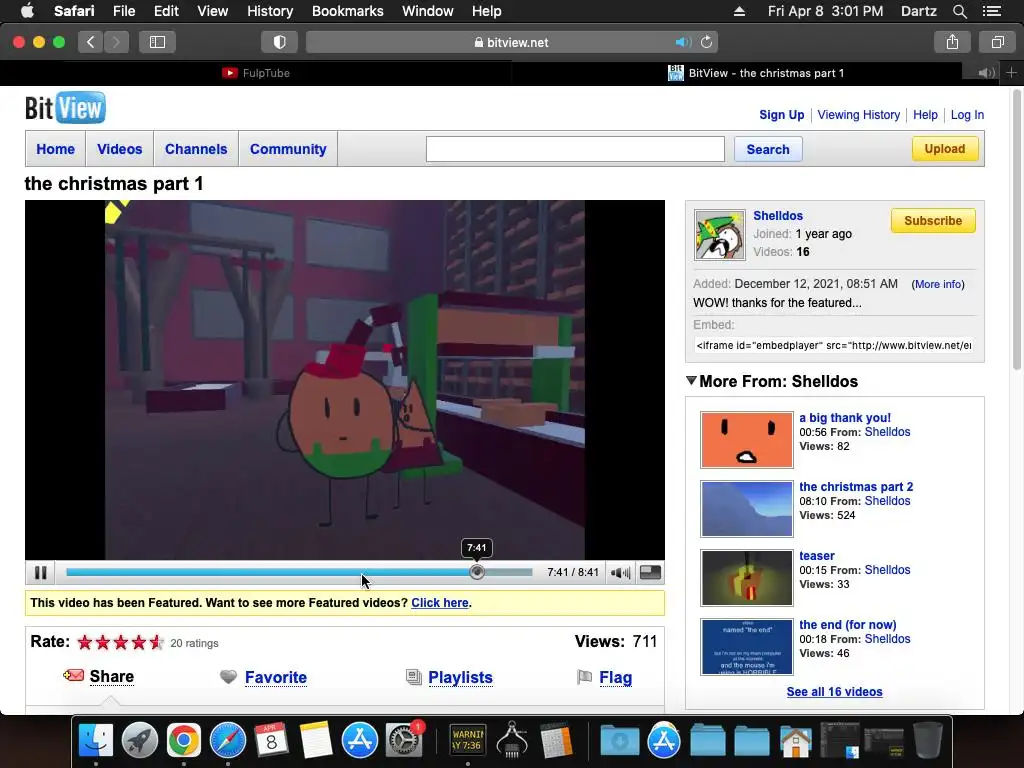Toggle the video player fullscreen icon
This screenshot has width=1024, height=768.
coord(650,573)
